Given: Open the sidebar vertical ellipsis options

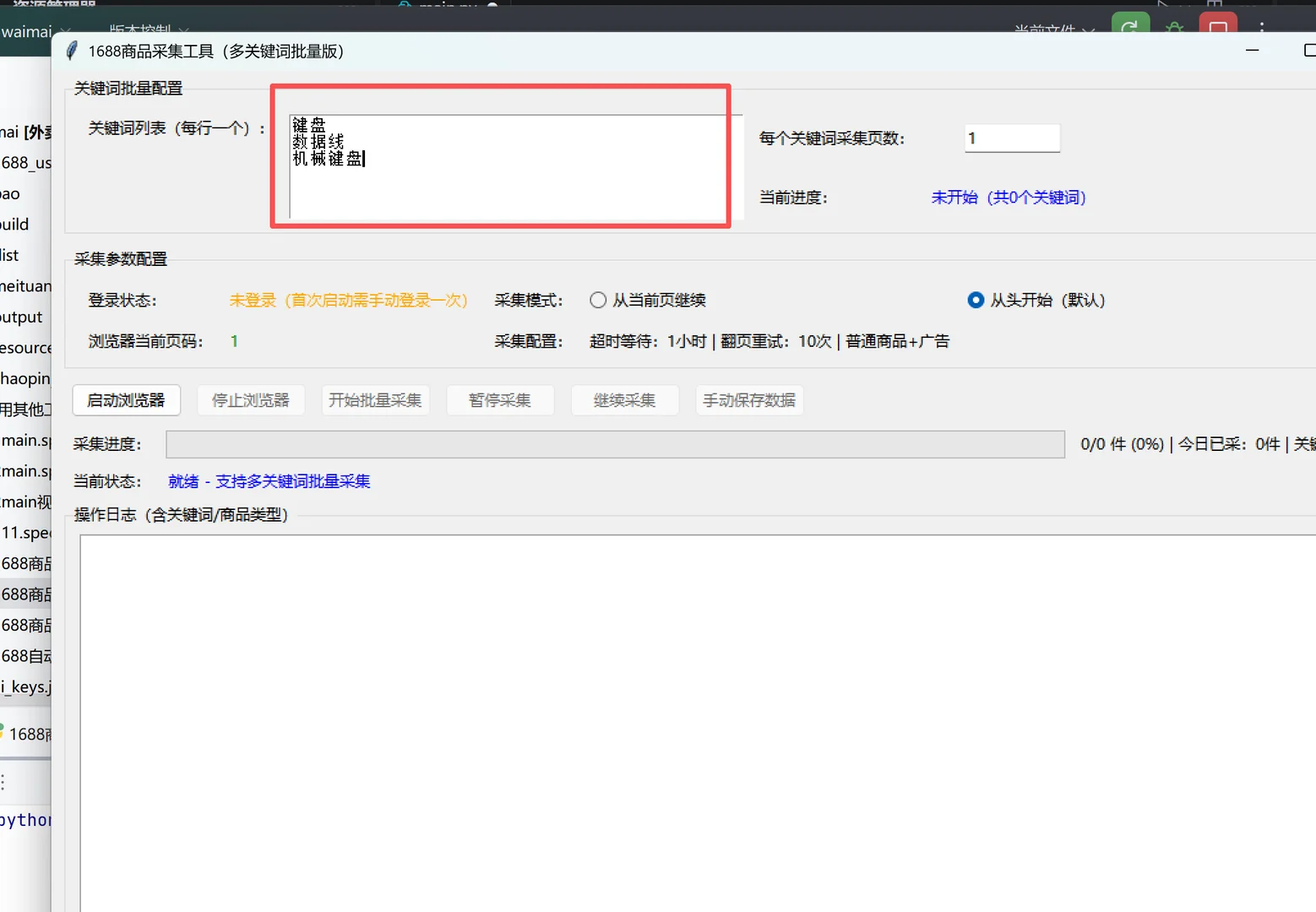Looking at the screenshot, I should pyautogui.click(x=3, y=783).
